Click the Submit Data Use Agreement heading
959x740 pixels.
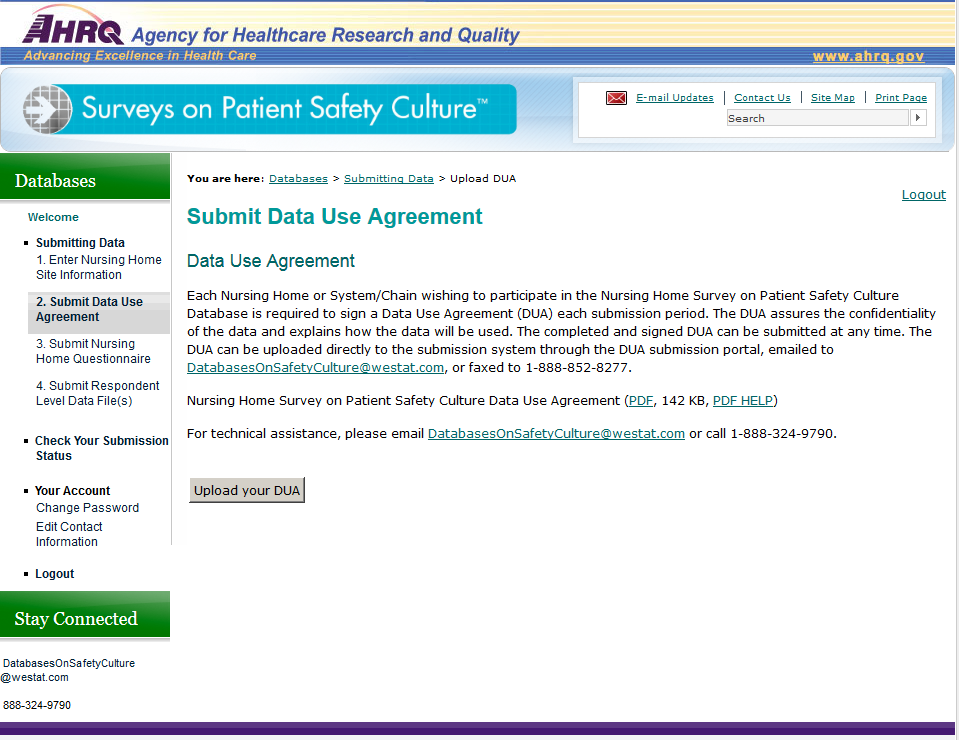(x=335, y=216)
